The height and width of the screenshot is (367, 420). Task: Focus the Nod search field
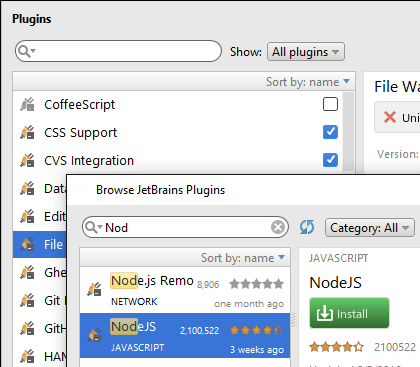click(185, 227)
